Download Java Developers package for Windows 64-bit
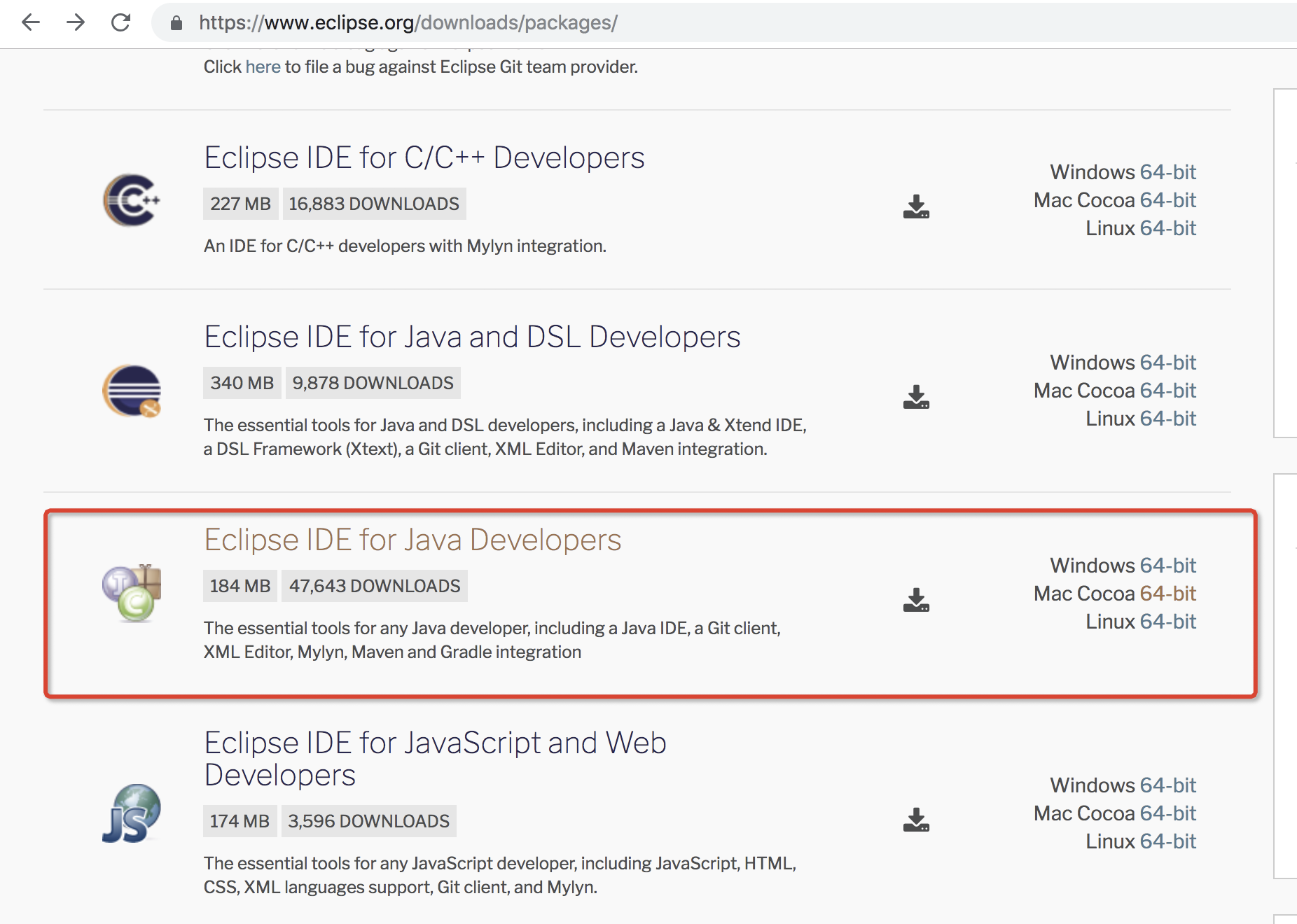Image resolution: width=1297 pixels, height=924 pixels. coord(1167,566)
